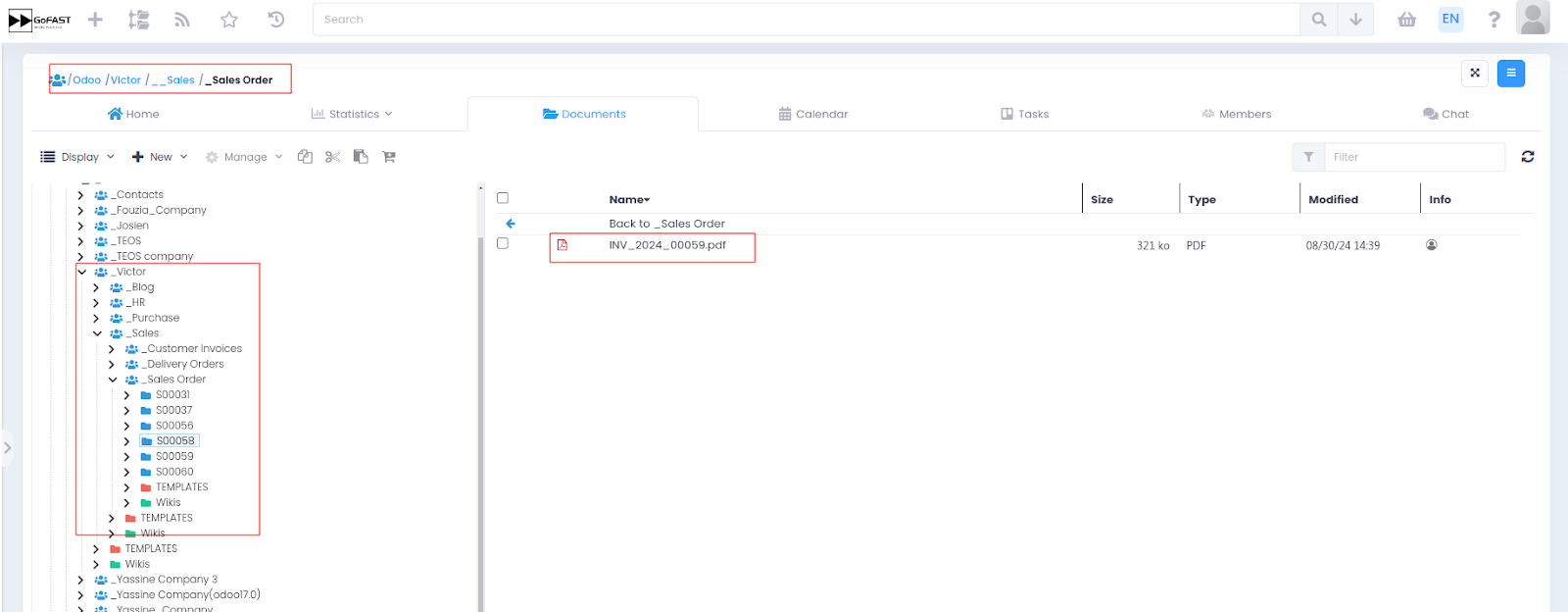Toggle the select-all checkbox in header
1568x612 pixels.
click(503, 198)
